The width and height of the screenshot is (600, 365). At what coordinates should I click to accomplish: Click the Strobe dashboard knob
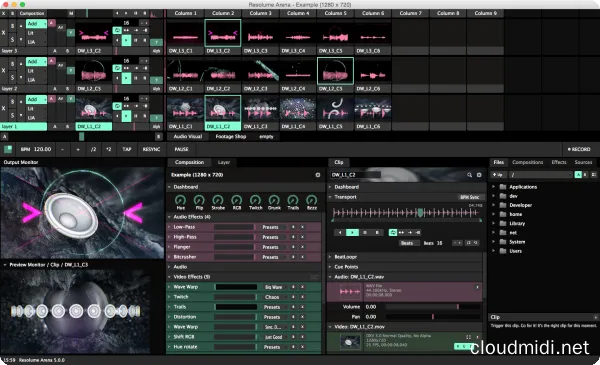[218, 200]
